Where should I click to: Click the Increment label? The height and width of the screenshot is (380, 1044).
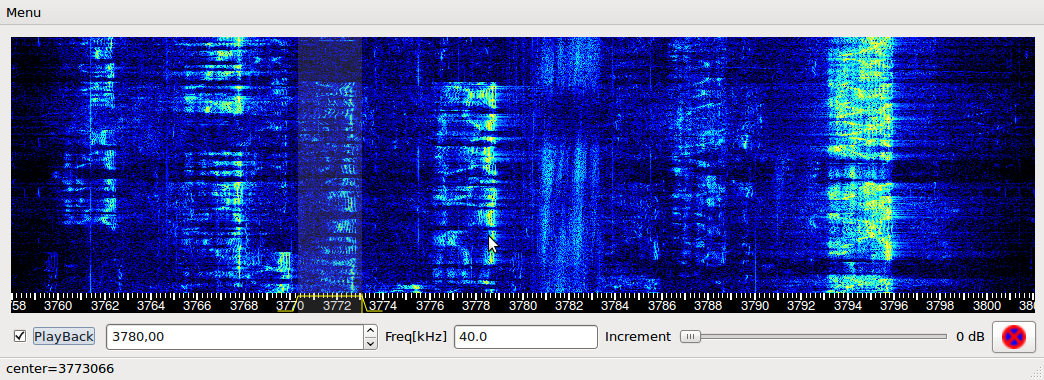(638, 337)
